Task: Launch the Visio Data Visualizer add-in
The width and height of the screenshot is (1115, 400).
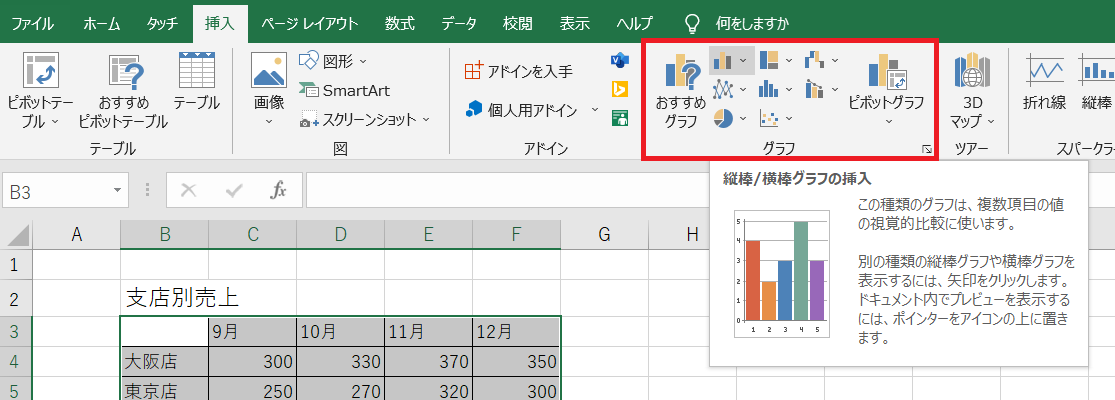Action: (620, 61)
